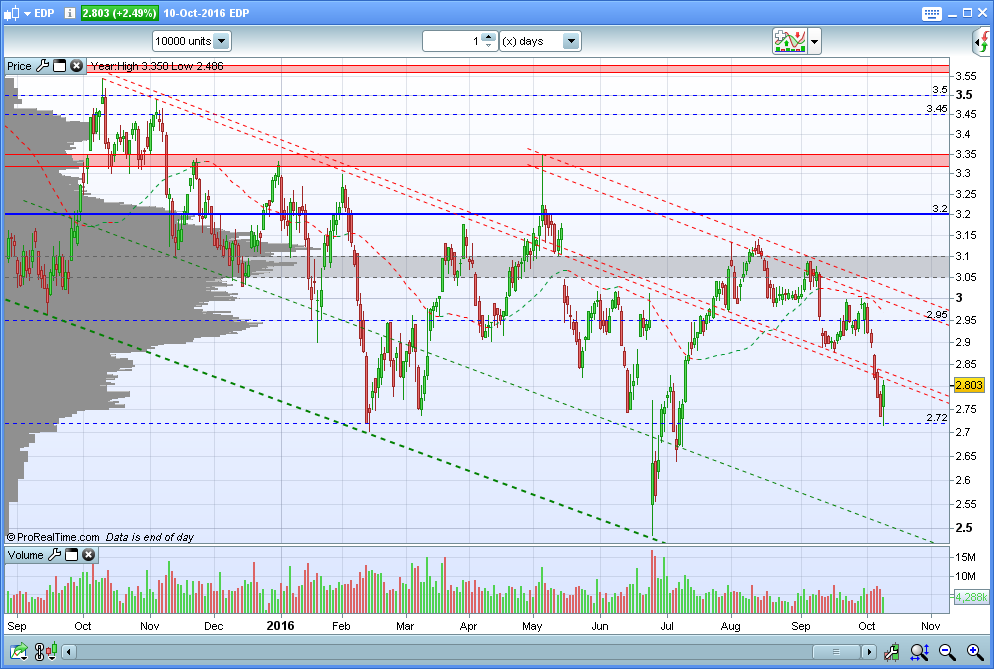
Task: Click the timeframe number input field
Action: click(453, 41)
